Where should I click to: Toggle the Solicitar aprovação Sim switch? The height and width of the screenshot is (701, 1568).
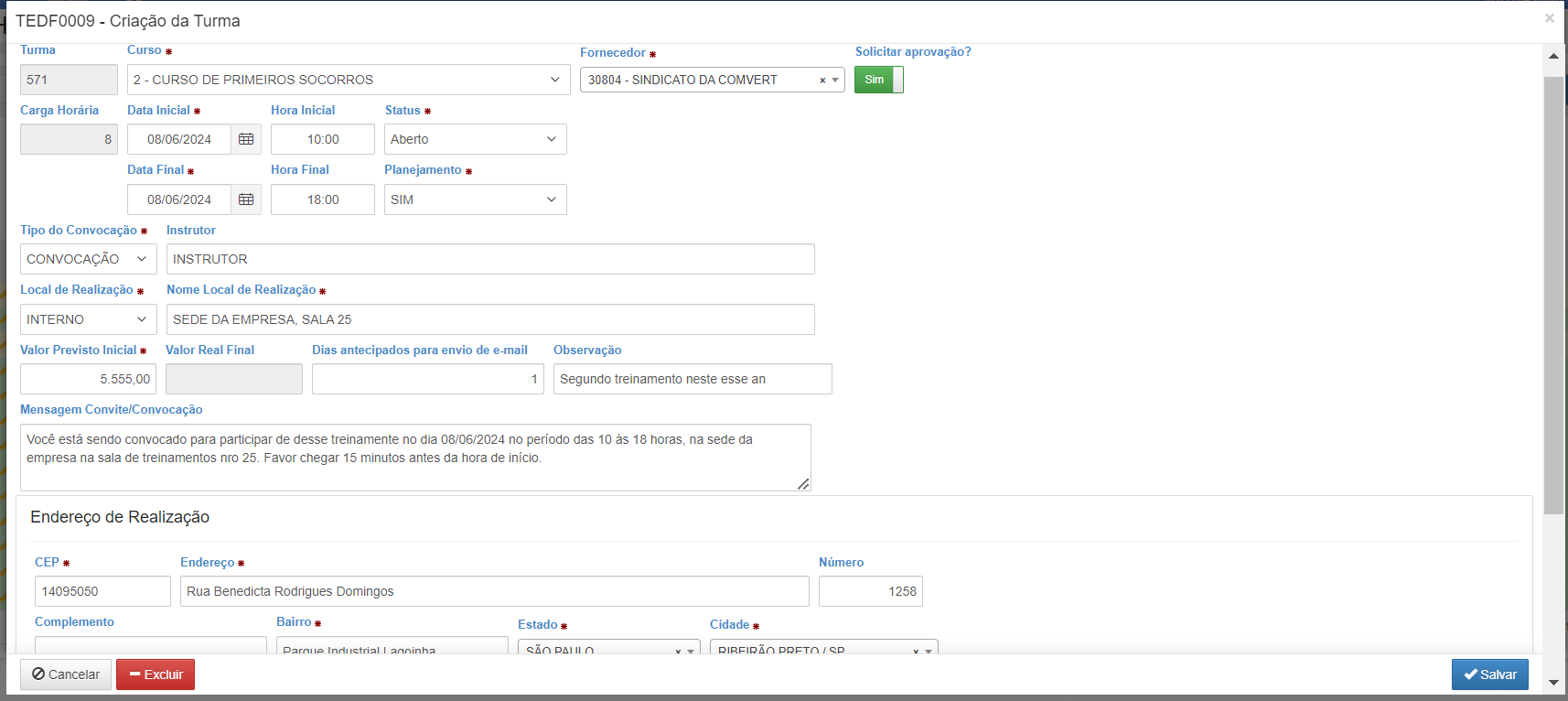click(x=878, y=80)
